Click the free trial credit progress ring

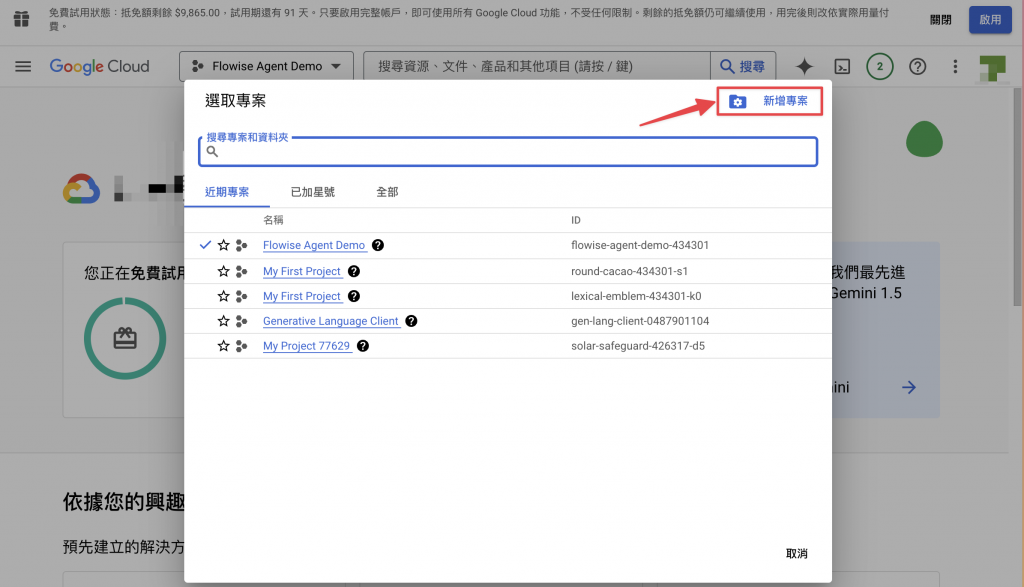[125, 338]
